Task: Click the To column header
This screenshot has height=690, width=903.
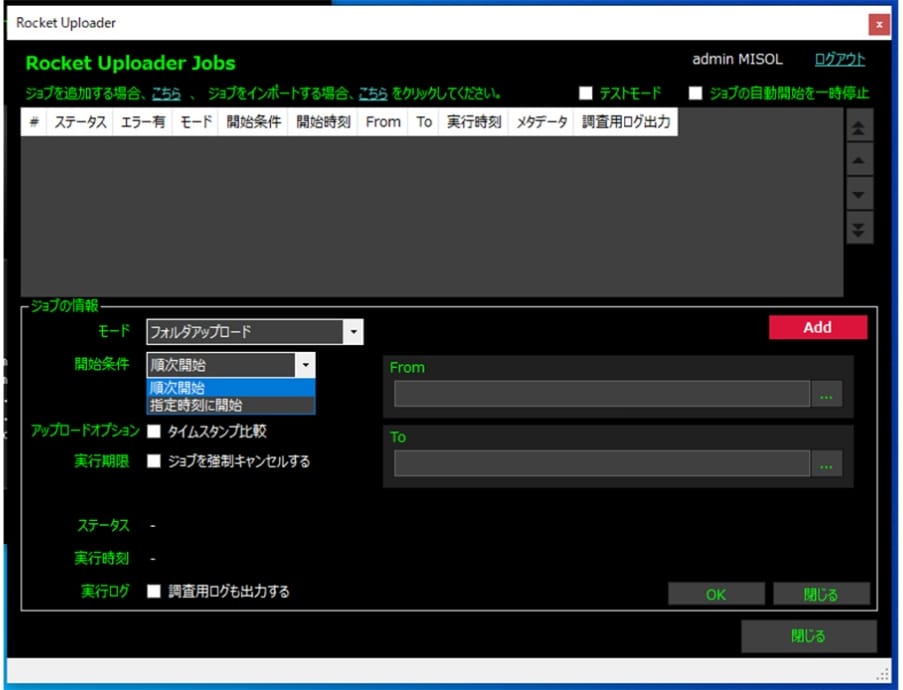Action: pos(424,122)
